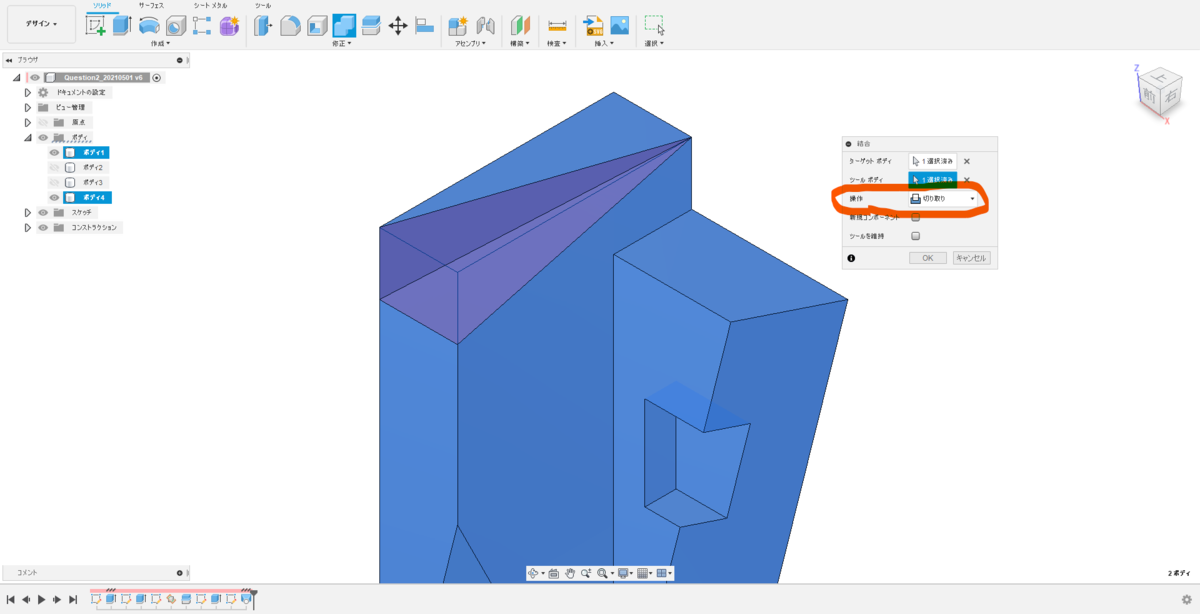The width and height of the screenshot is (1200, 614).
Task: Open the 検査 dropdown menu
Action: [x=557, y=44]
